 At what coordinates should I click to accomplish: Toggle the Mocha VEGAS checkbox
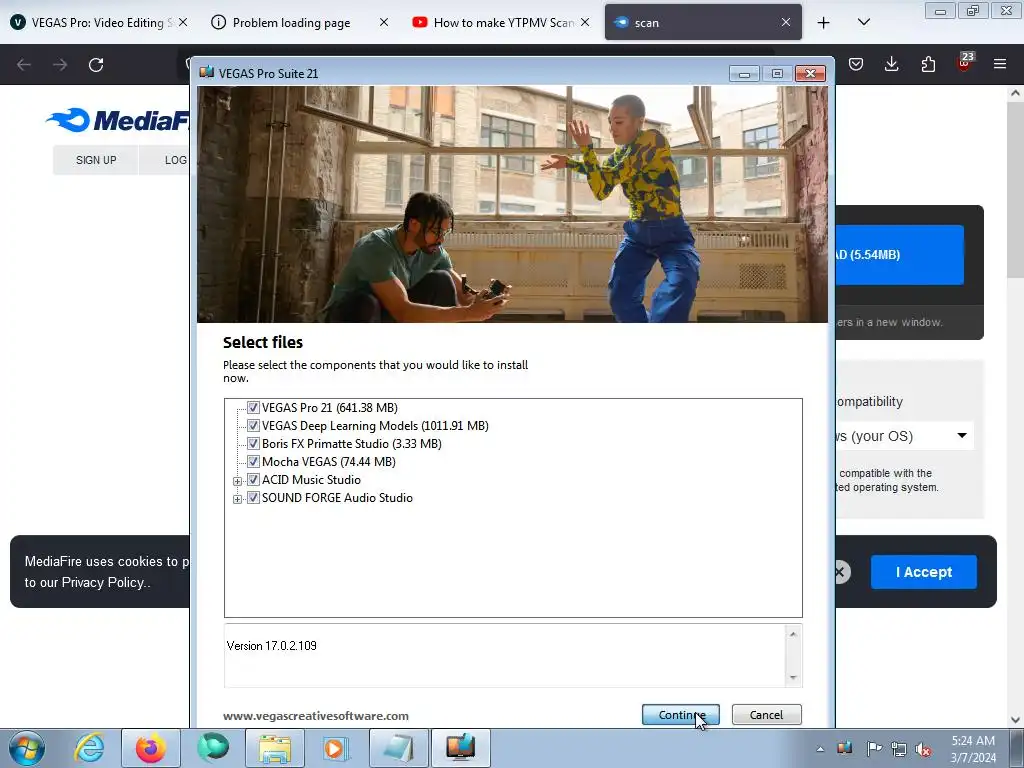(x=253, y=462)
